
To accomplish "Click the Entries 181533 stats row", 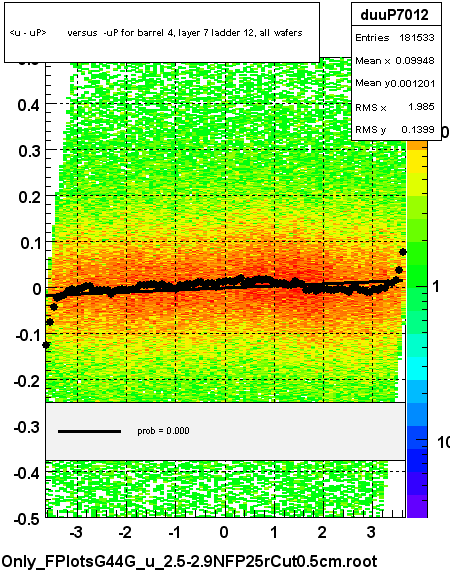I will coord(396,38).
